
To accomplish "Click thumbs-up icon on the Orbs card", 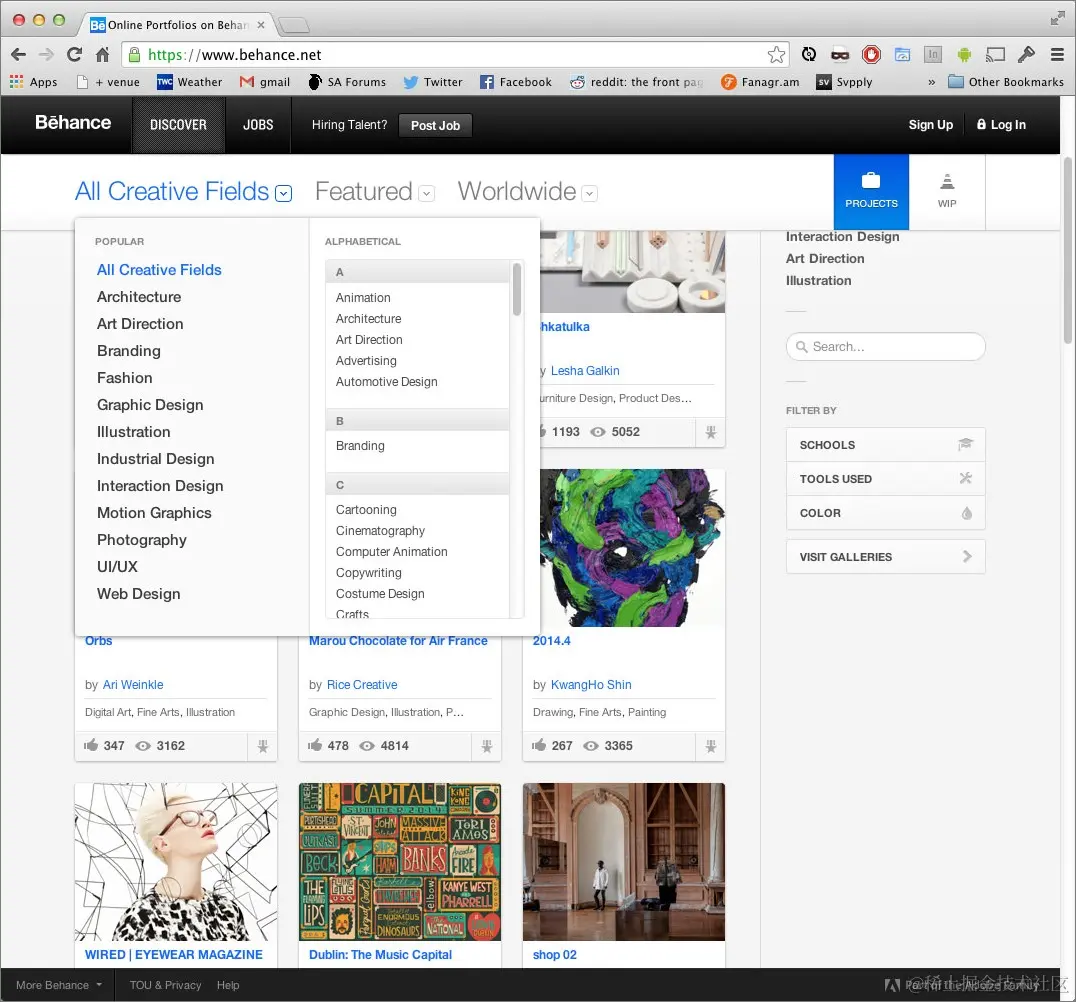I will [x=91, y=745].
